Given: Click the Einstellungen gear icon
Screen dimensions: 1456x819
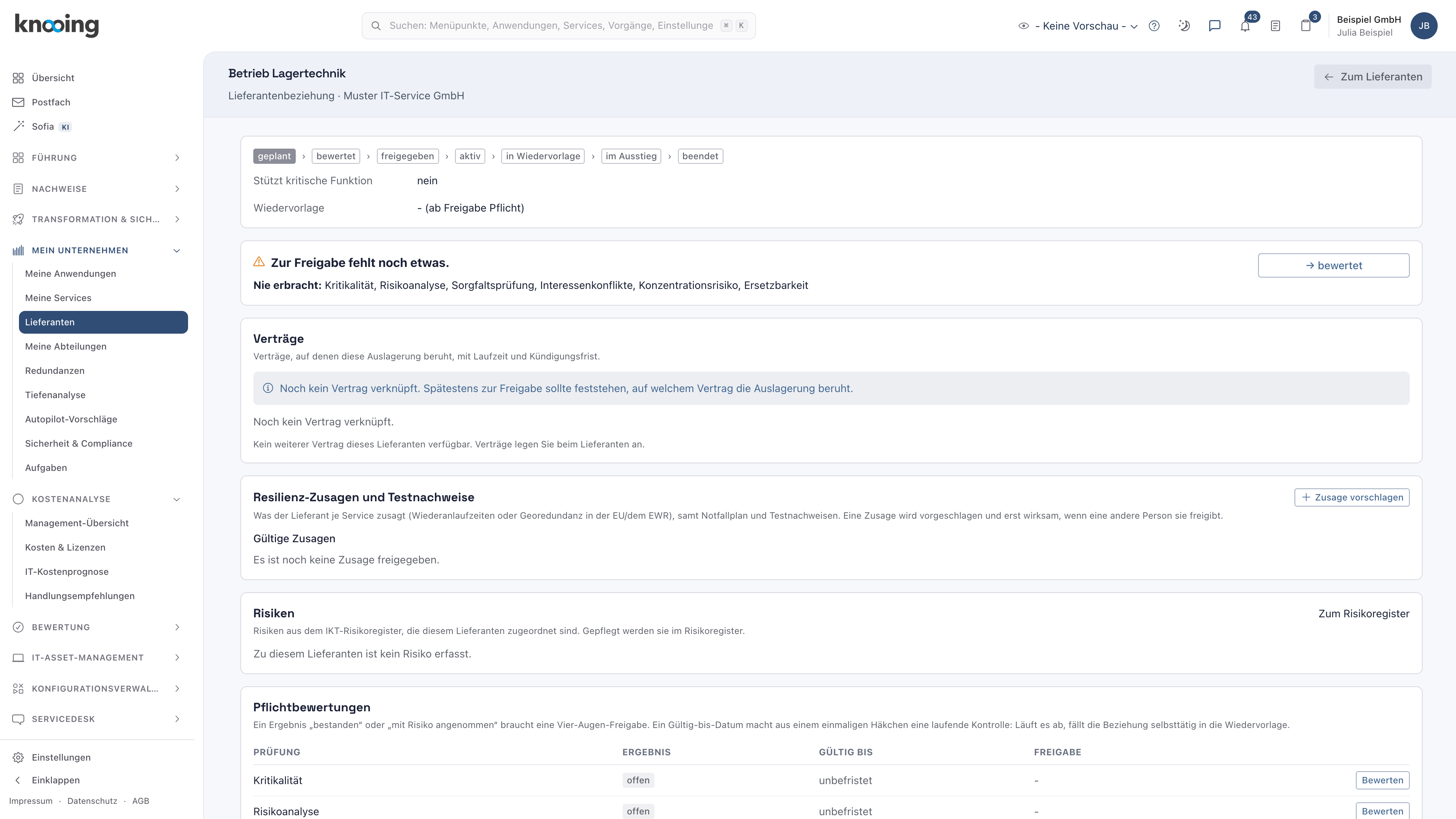Looking at the screenshot, I should tap(18, 758).
